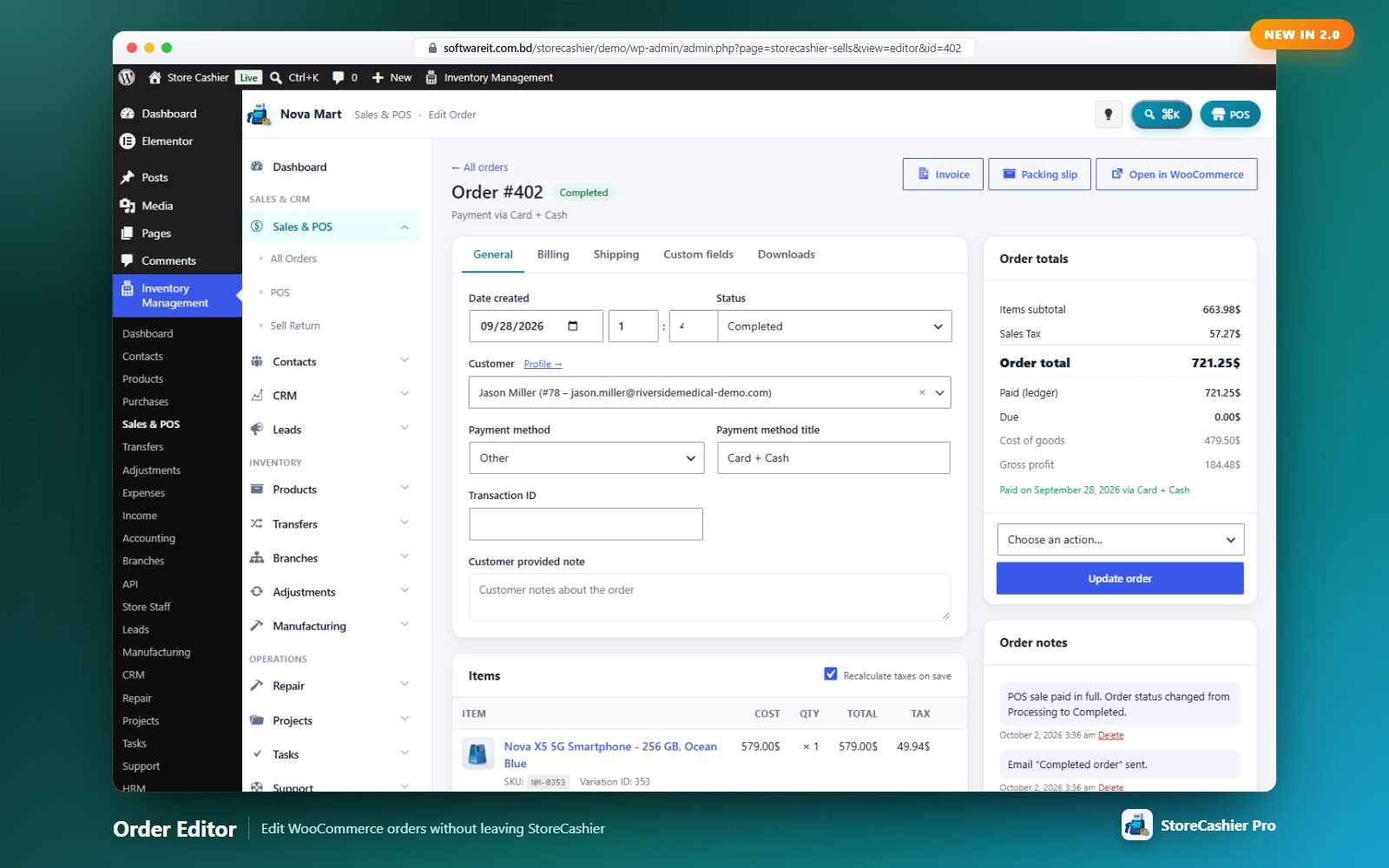Screen dimensions: 1389x868
Task: Select Sell Return in the submenu
Action: tap(295, 325)
